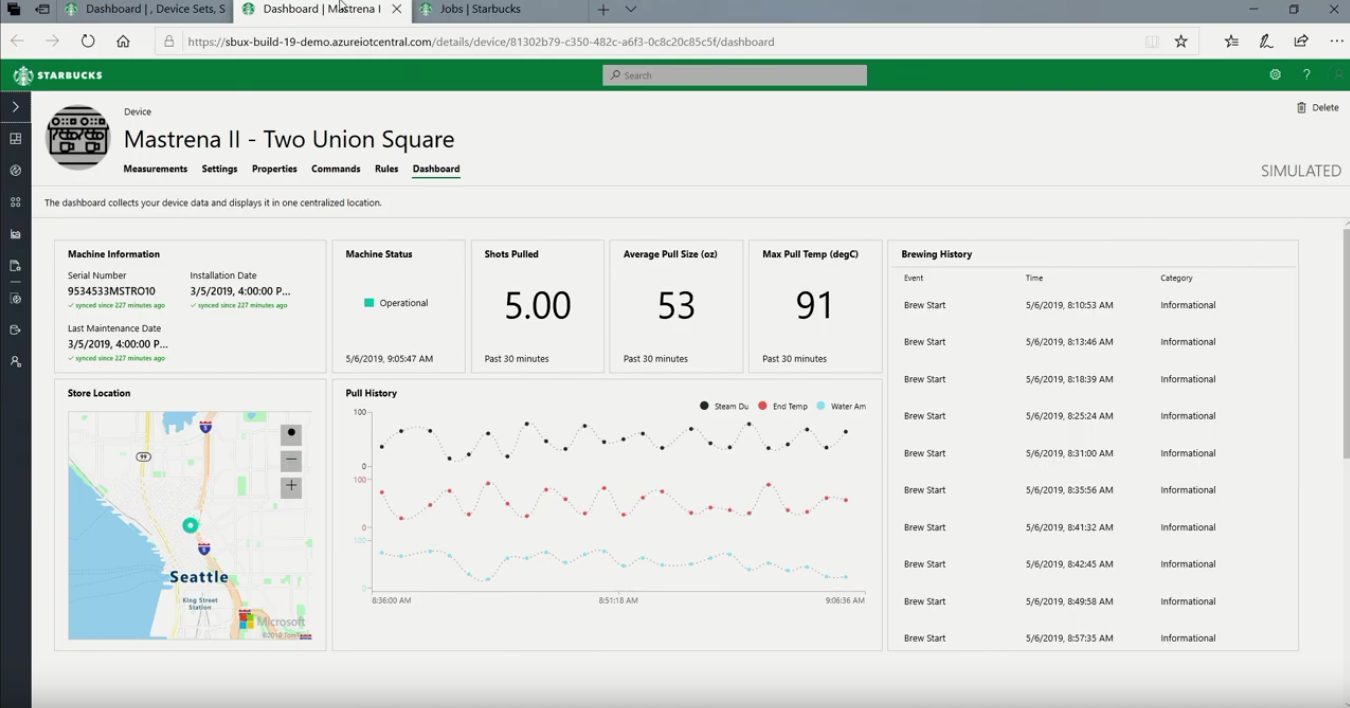Image resolution: width=1350 pixels, height=708 pixels.
Task: Open the Rules tab
Action: tap(387, 169)
